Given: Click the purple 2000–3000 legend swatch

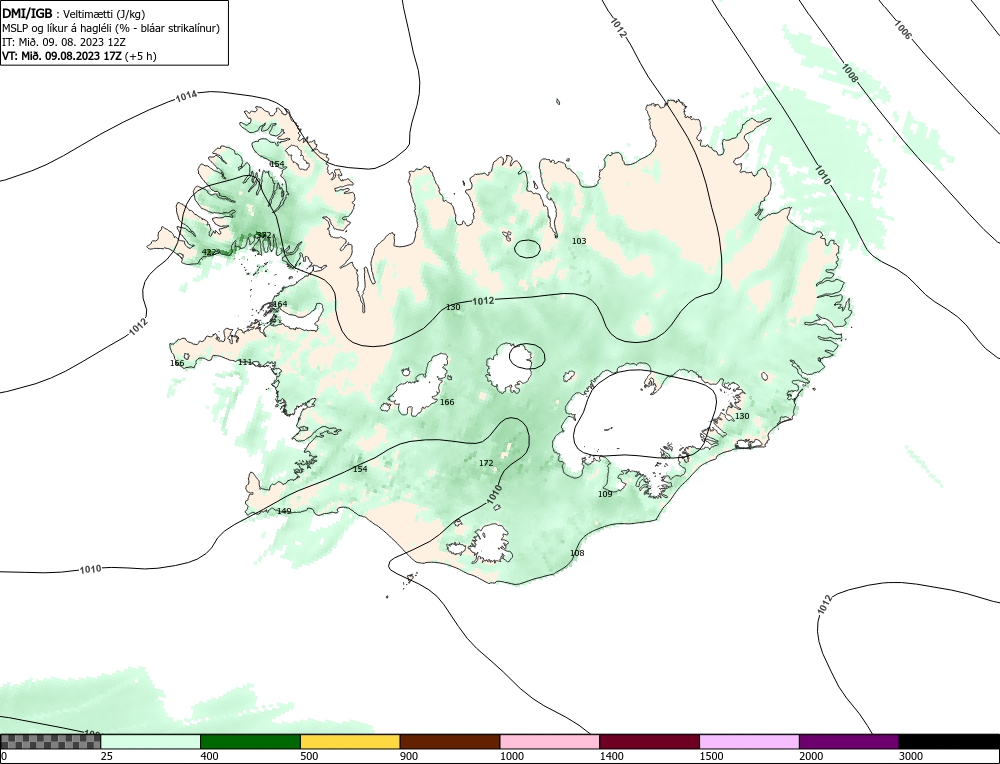Looking at the screenshot, I should tap(849, 741).
